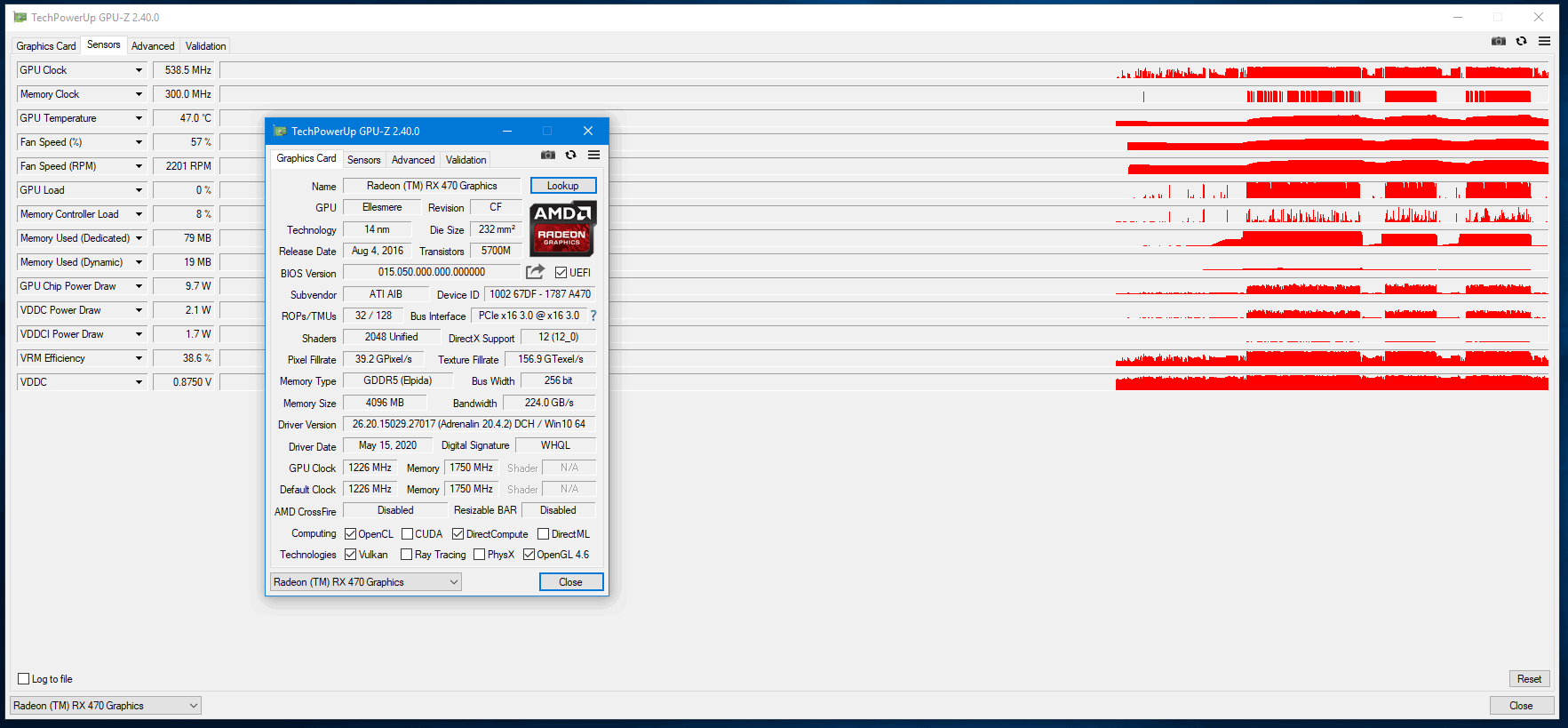
Task: Click the BIOS Version value field
Action: pyautogui.click(x=432, y=272)
